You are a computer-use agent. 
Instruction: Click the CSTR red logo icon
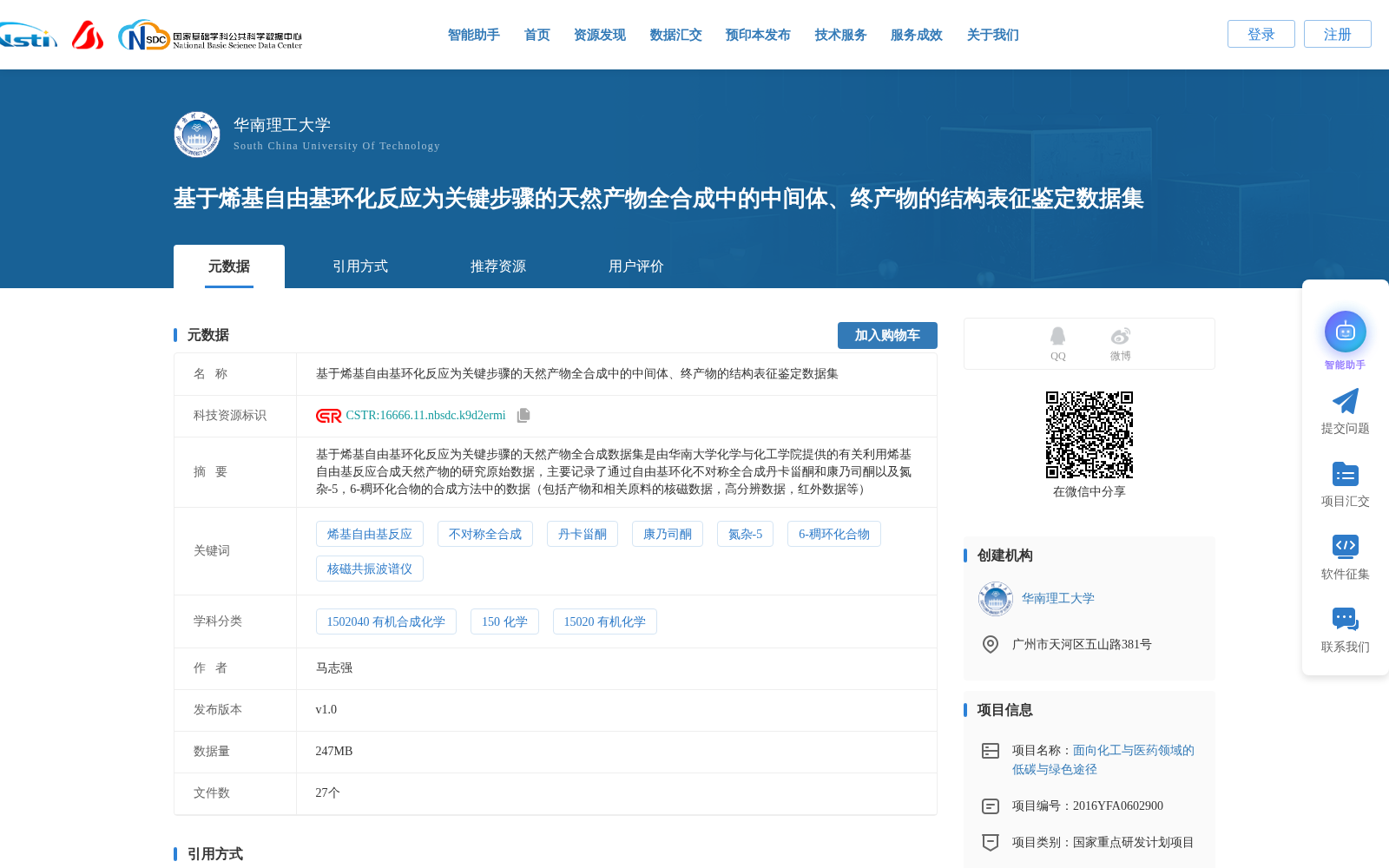pyautogui.click(x=328, y=416)
